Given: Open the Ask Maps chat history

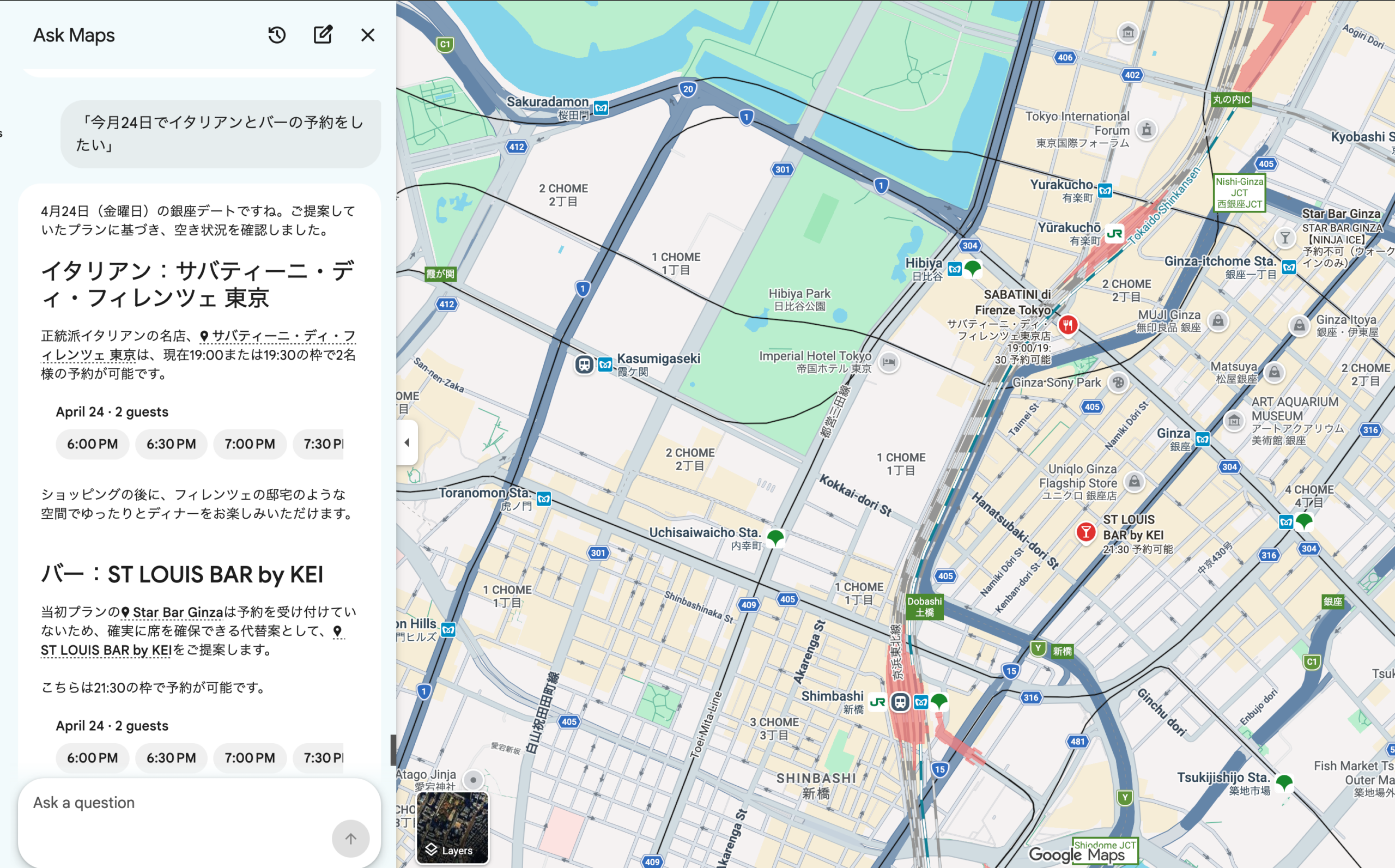Looking at the screenshot, I should pyautogui.click(x=277, y=35).
